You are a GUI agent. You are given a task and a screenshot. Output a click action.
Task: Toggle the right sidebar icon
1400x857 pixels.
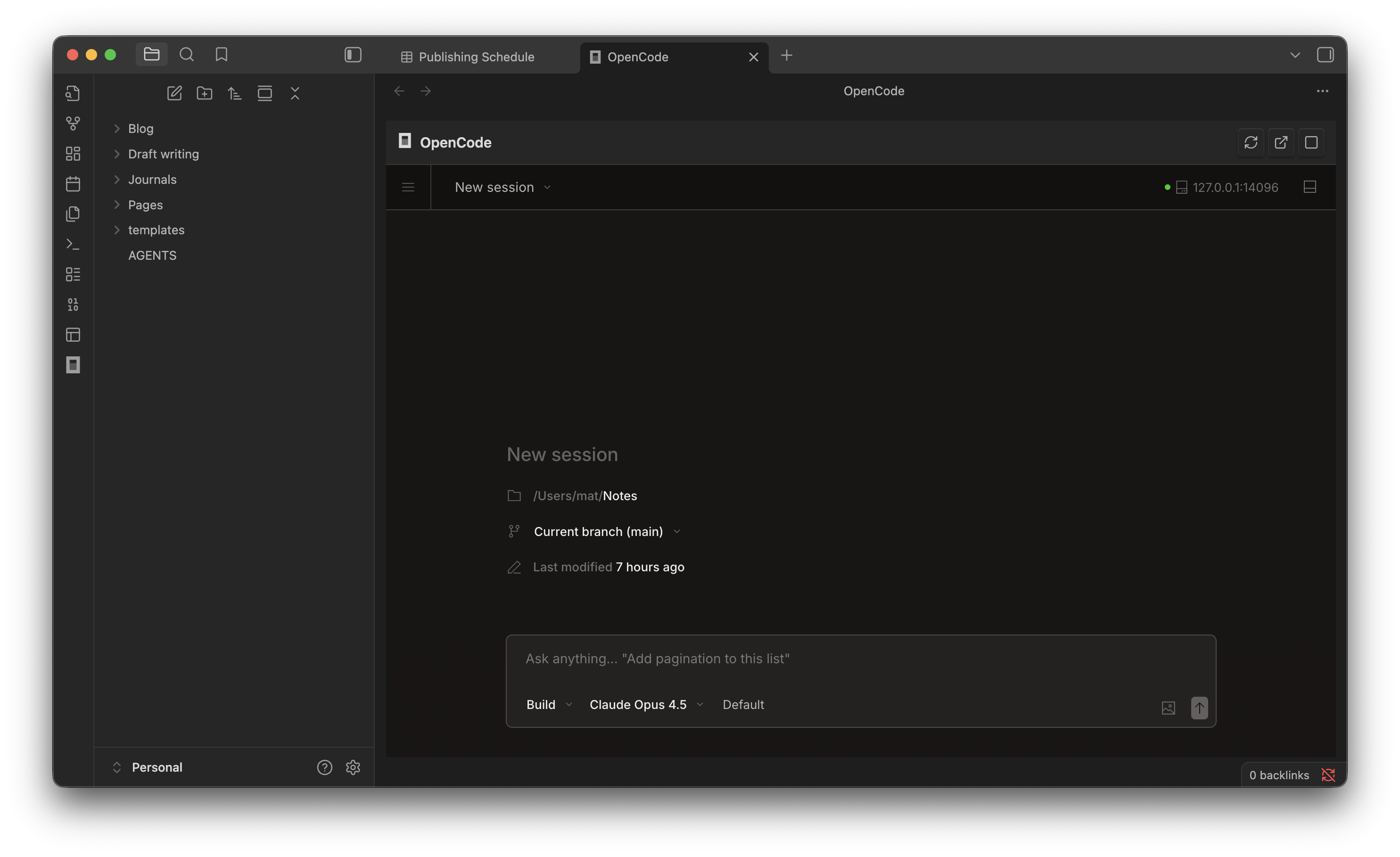click(x=1325, y=55)
